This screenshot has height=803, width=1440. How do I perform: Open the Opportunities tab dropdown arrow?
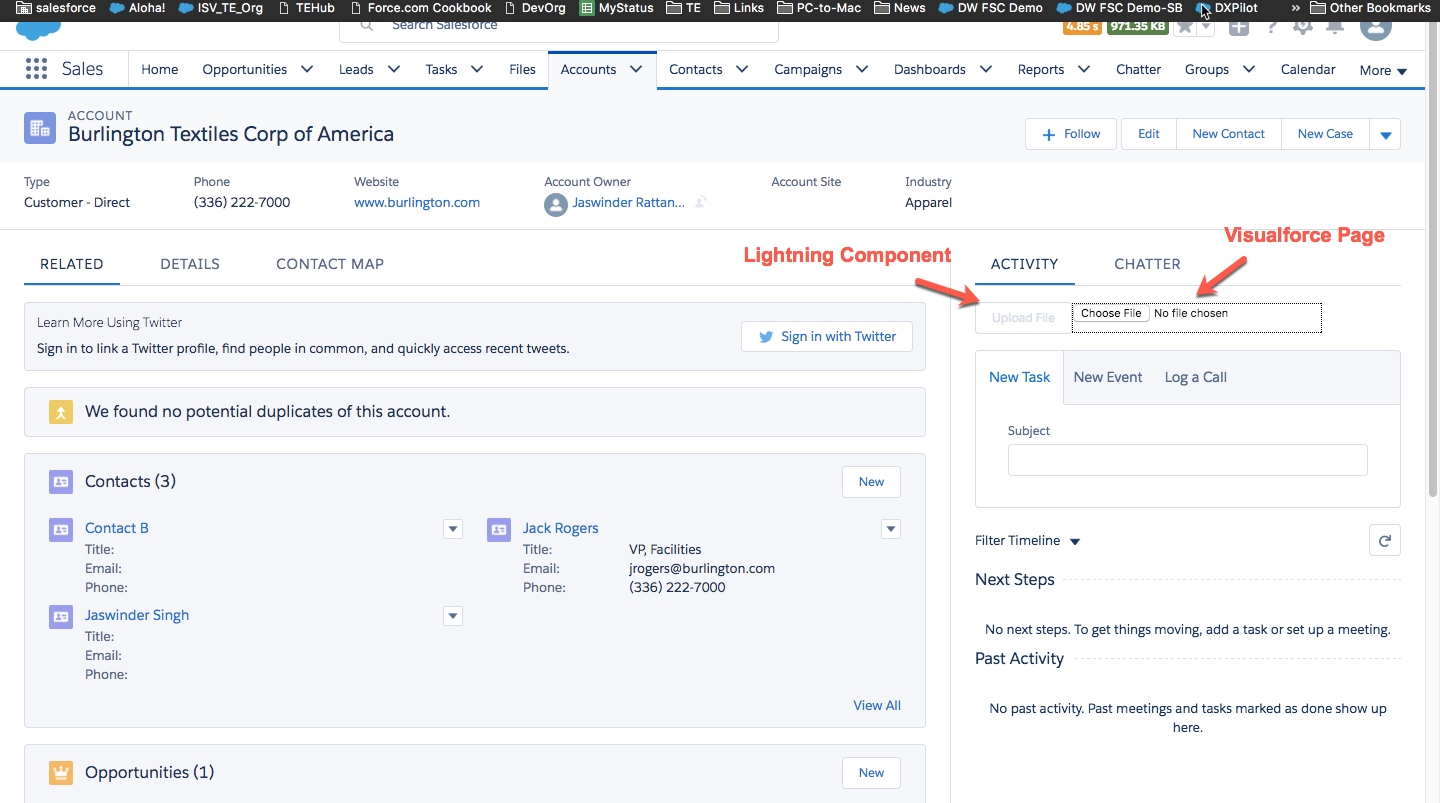tap(307, 69)
